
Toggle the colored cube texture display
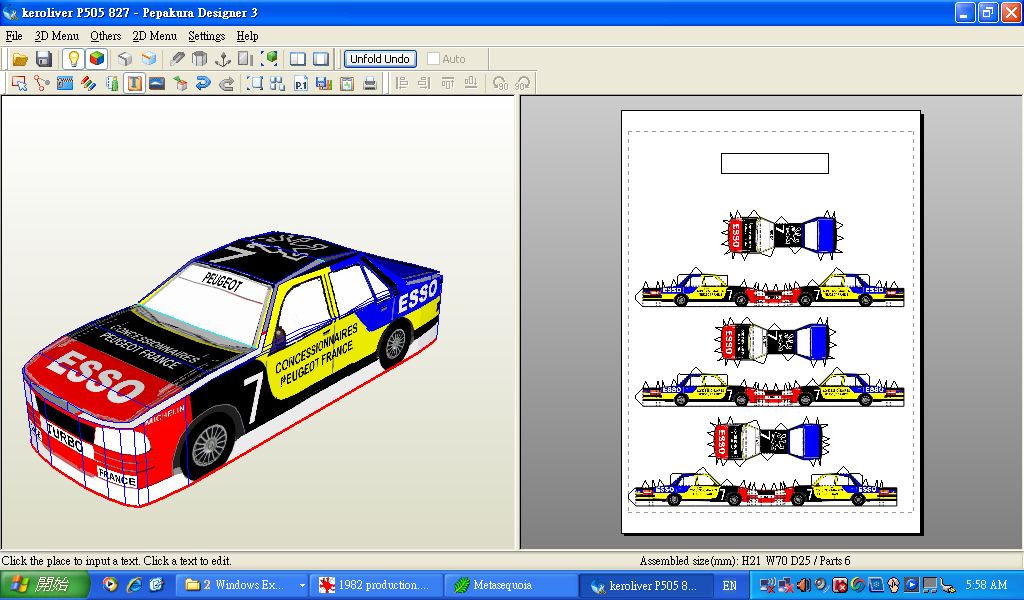click(96, 59)
